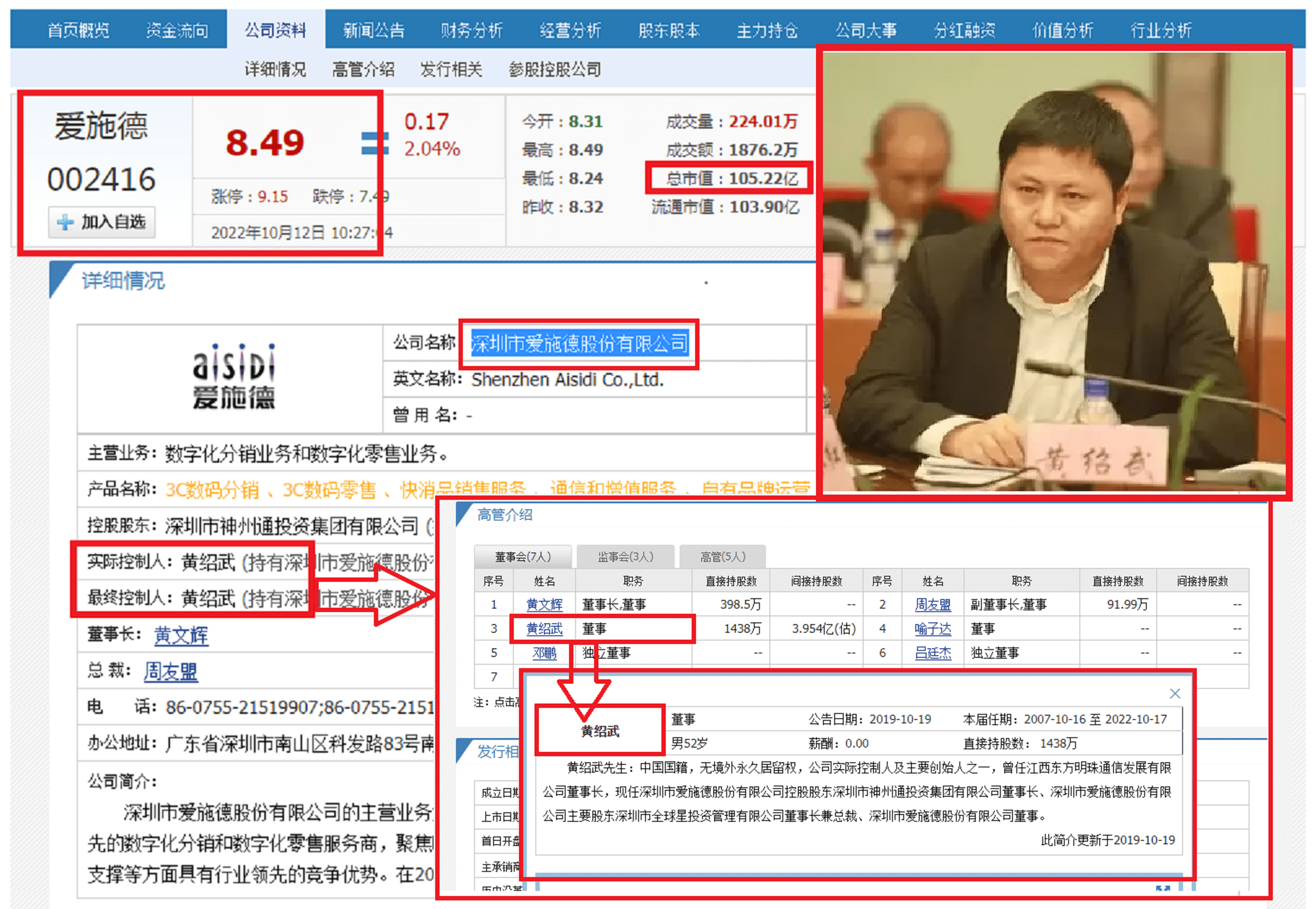Viewport: 1316px width, 909px height.
Task: Open 价值分析 tab
Action: (1063, 30)
